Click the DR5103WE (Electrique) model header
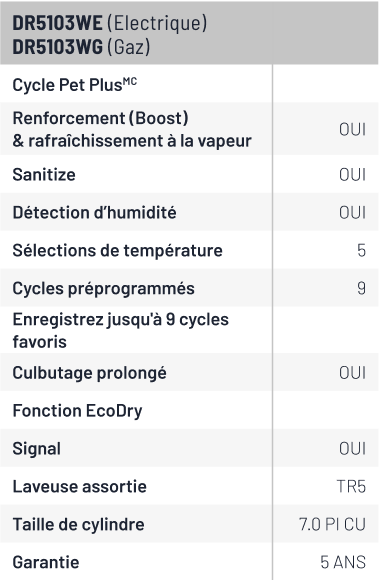The image size is (379, 580). pyautogui.click(x=110, y=23)
